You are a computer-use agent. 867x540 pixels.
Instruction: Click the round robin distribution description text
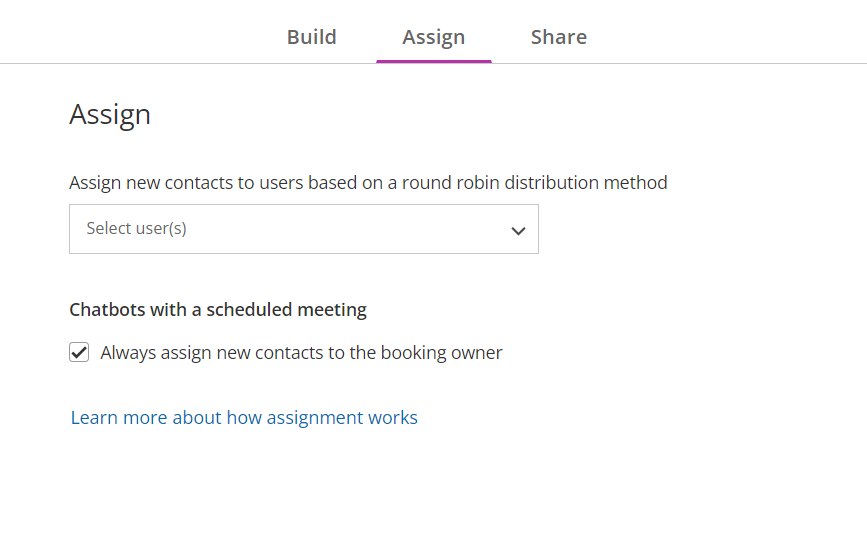(368, 183)
